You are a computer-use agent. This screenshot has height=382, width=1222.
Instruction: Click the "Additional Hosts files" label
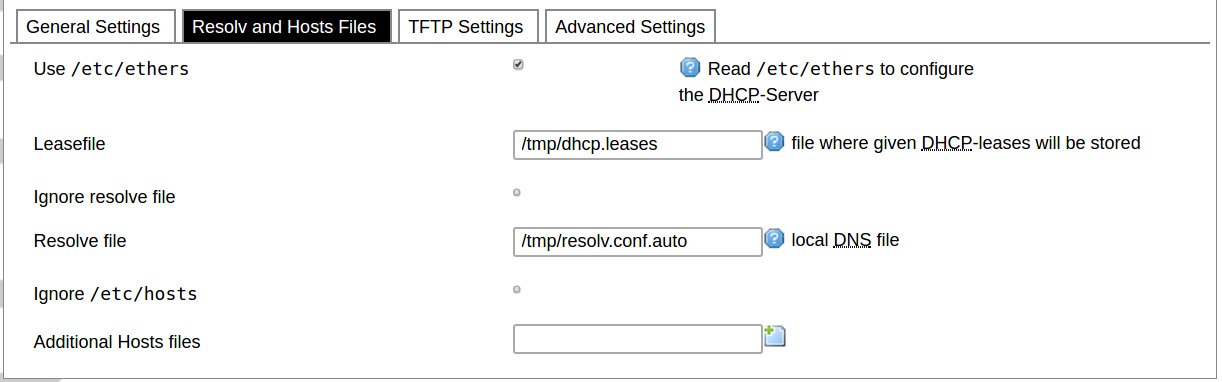tap(117, 342)
